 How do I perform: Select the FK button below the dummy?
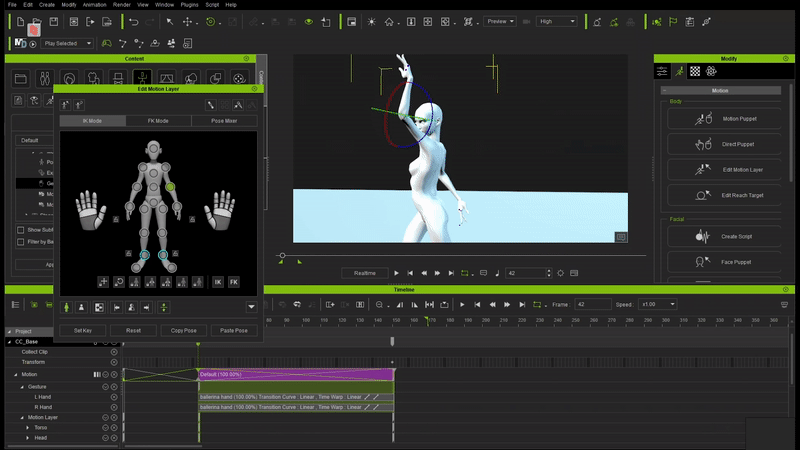[x=234, y=282]
